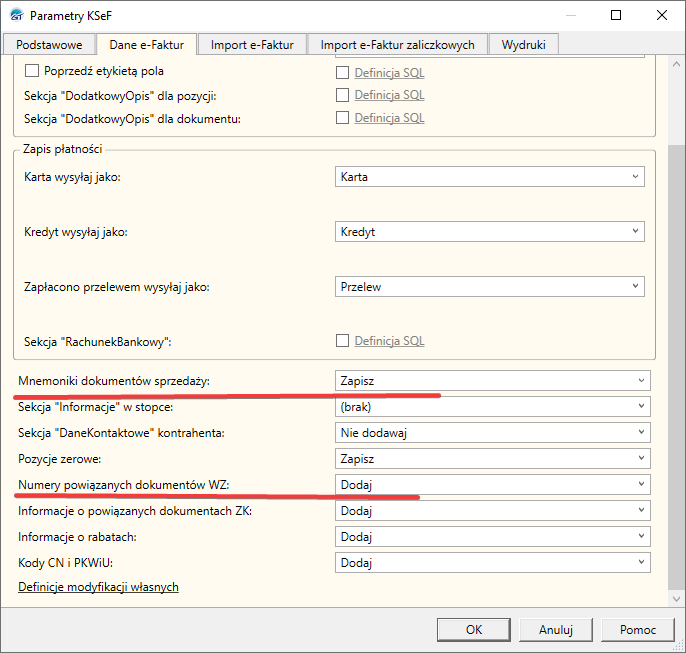Open the Sekcja Informacje w stopce dropdown
Image resolution: width=686 pixels, height=653 pixels.
(493, 407)
